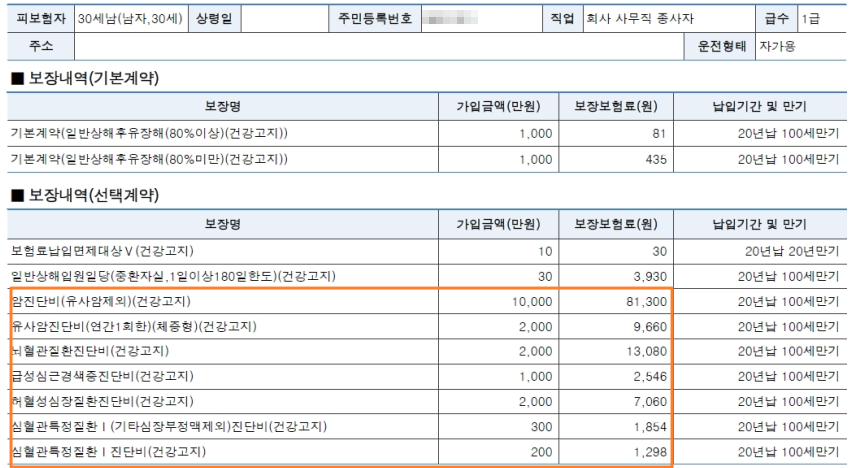Click the 뇌혈관질환진단비 row name

coord(90,351)
